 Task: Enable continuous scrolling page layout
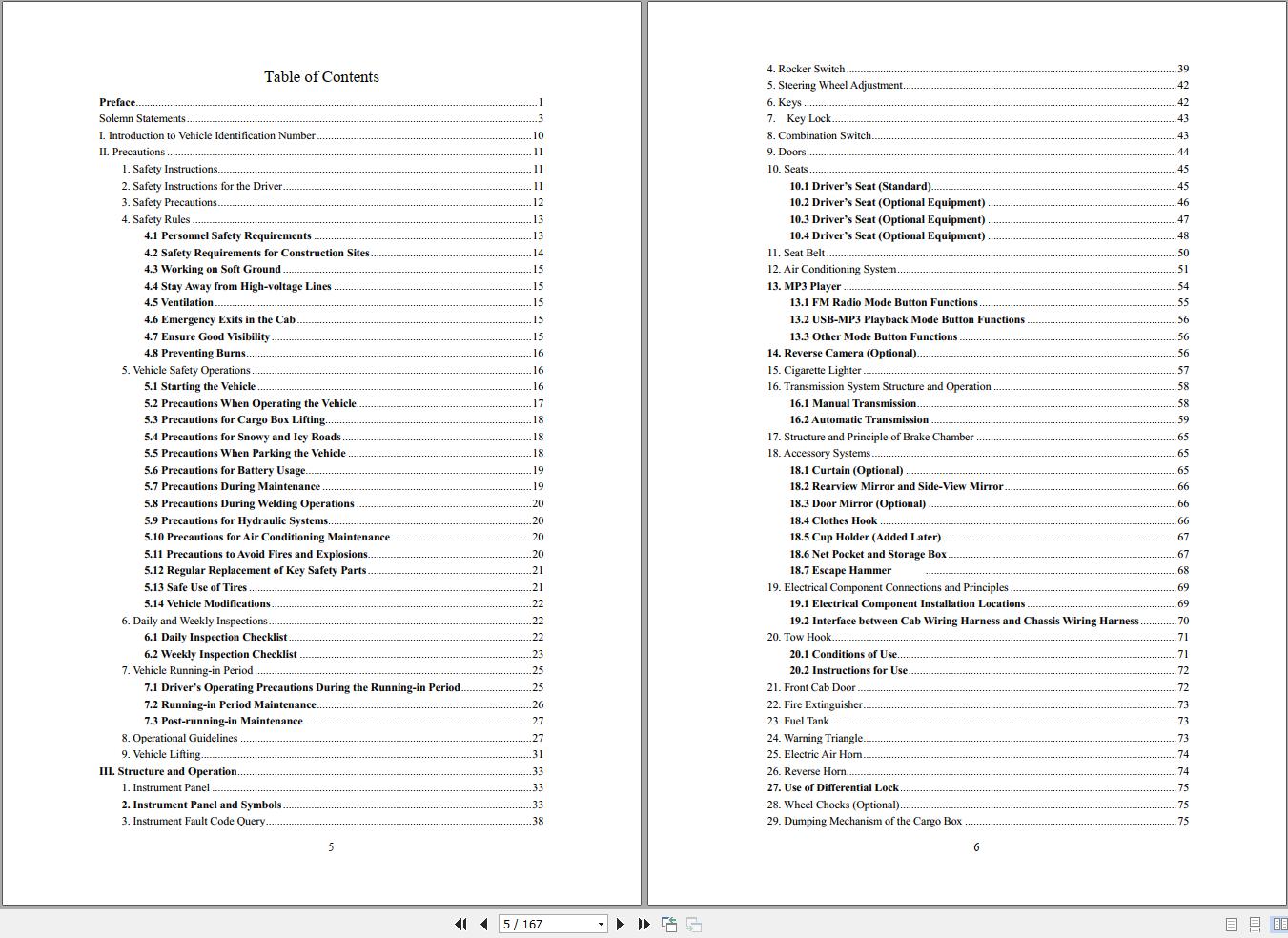(1254, 924)
